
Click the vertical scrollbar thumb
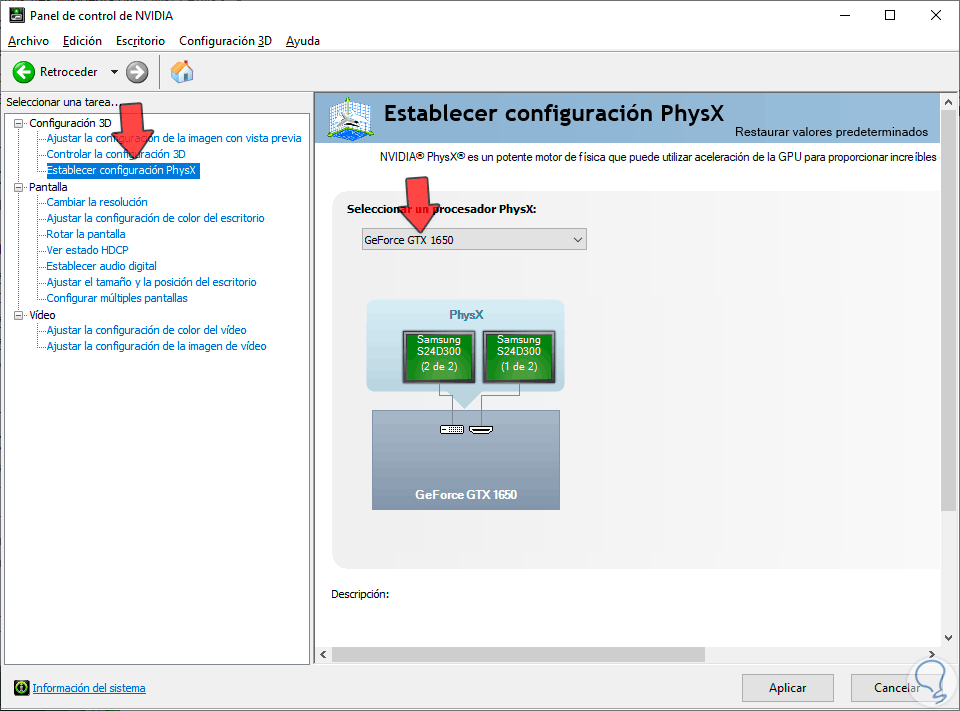948,310
